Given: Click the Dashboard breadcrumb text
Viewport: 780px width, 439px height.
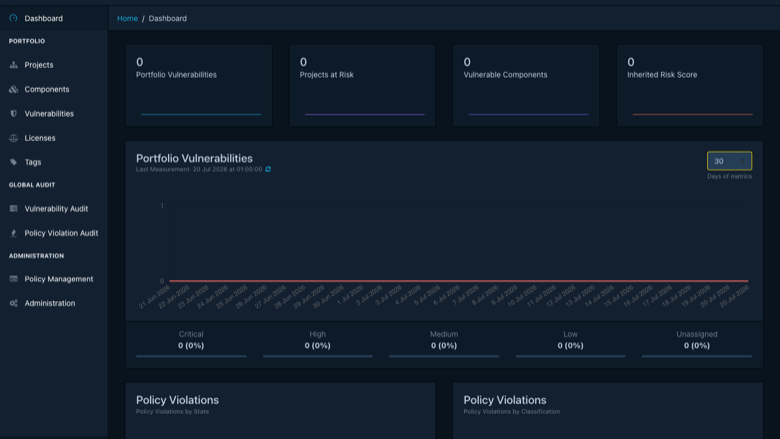Looking at the screenshot, I should (168, 18).
